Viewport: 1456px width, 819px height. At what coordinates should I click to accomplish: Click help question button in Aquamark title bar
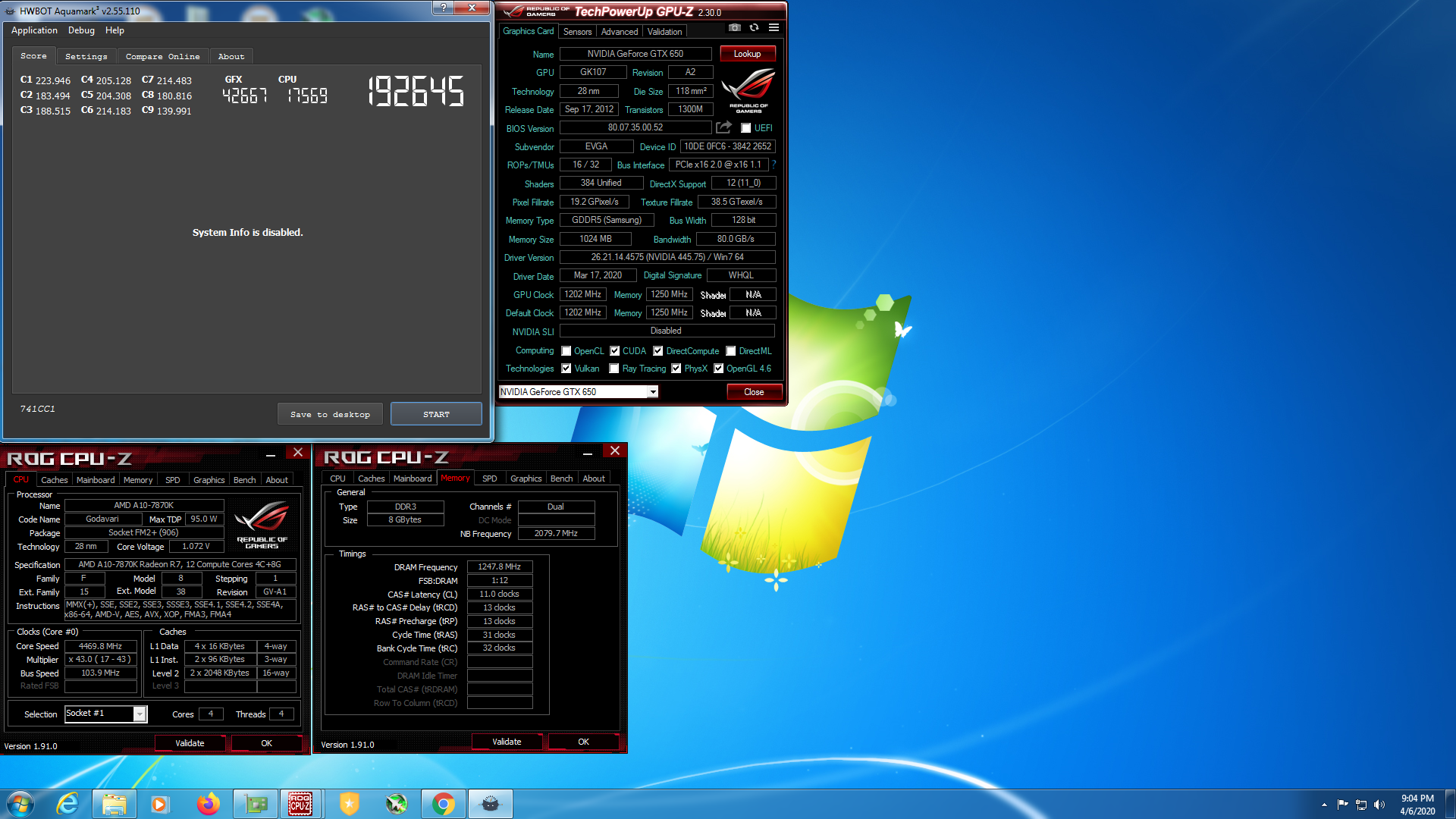coord(444,8)
